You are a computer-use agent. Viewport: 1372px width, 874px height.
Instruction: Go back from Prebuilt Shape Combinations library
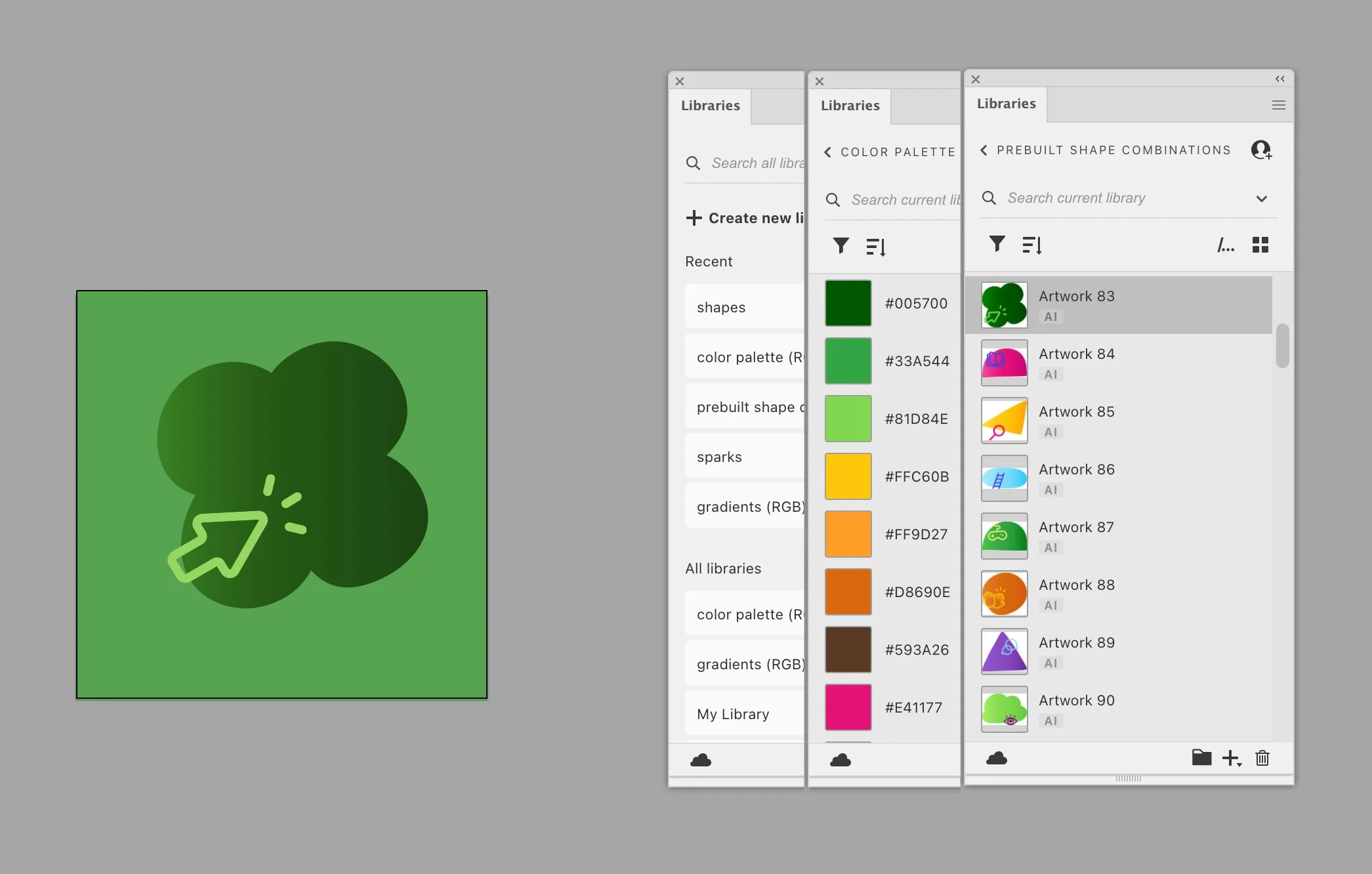984,150
